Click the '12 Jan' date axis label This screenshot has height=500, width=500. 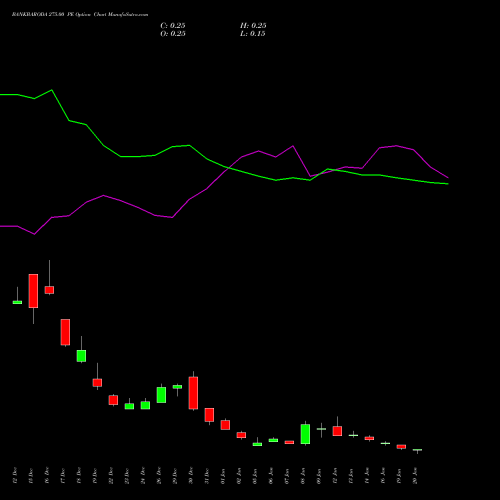coord(335,476)
